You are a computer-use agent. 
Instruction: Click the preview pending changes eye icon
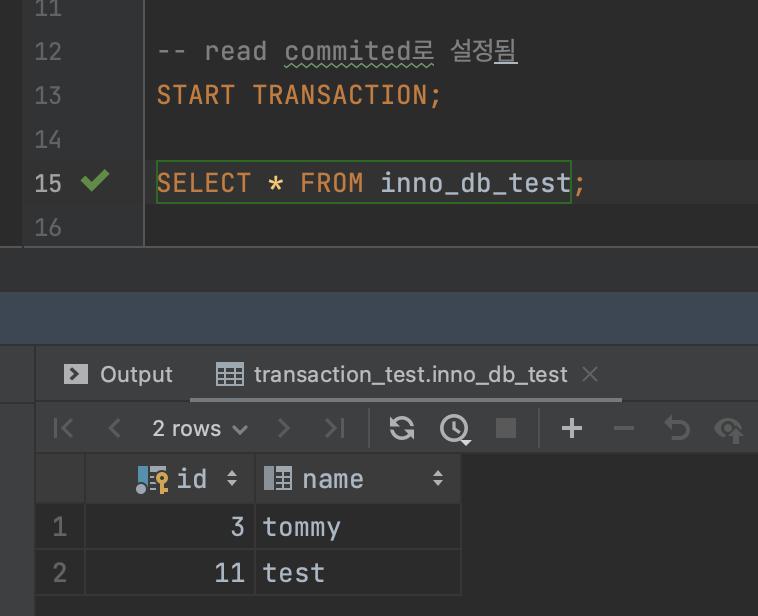click(729, 429)
